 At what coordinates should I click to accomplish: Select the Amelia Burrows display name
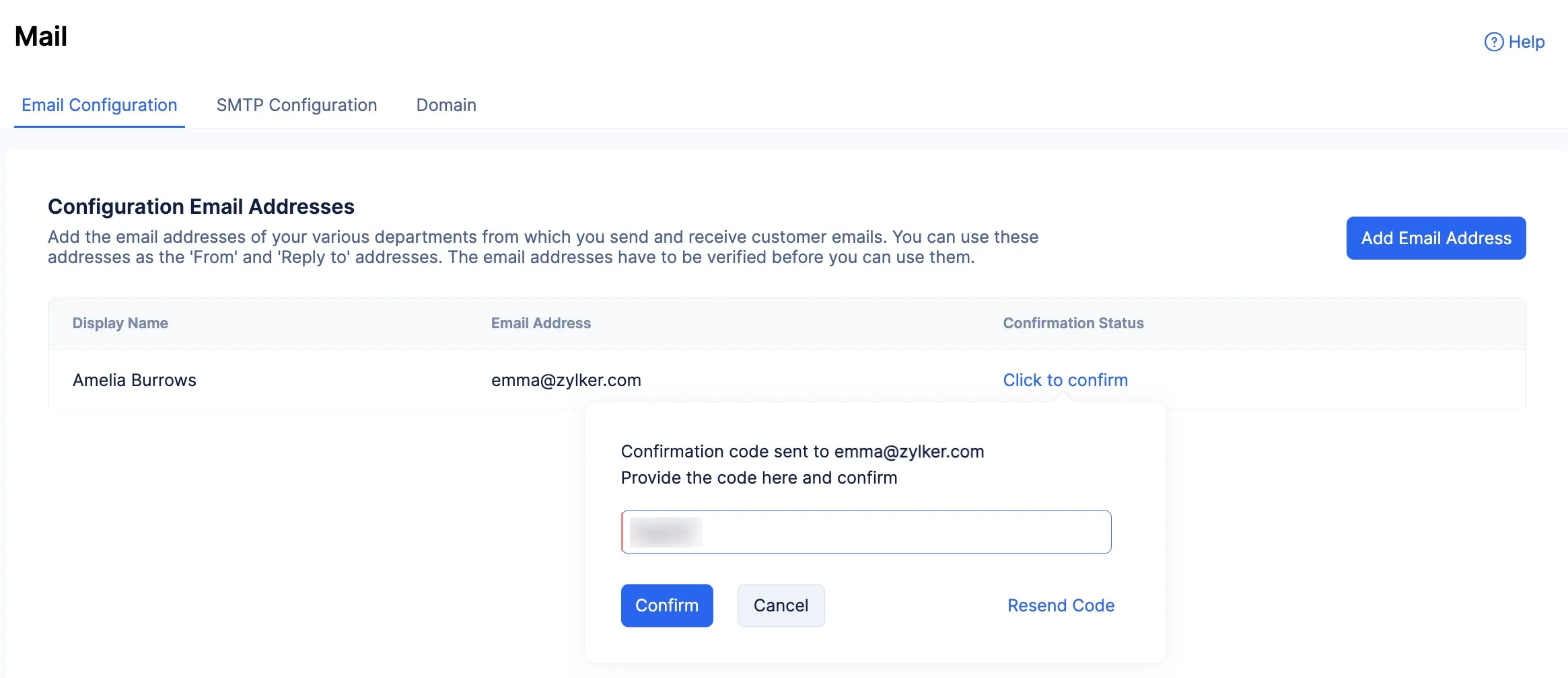coord(135,380)
